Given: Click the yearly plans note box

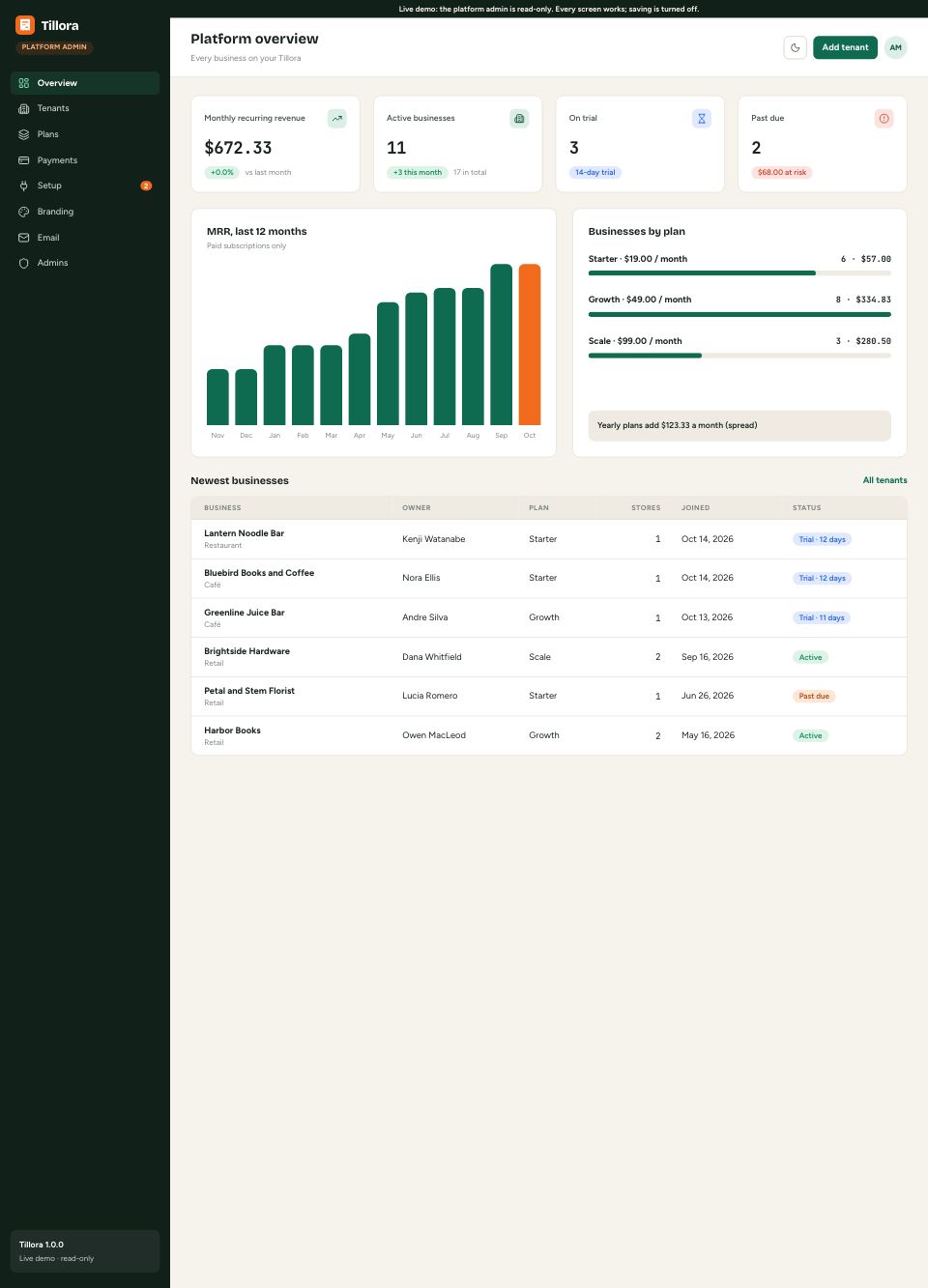Looking at the screenshot, I should coord(739,425).
